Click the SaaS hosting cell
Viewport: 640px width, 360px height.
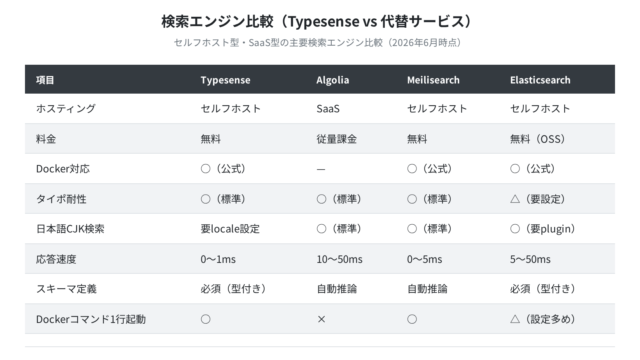(328, 109)
